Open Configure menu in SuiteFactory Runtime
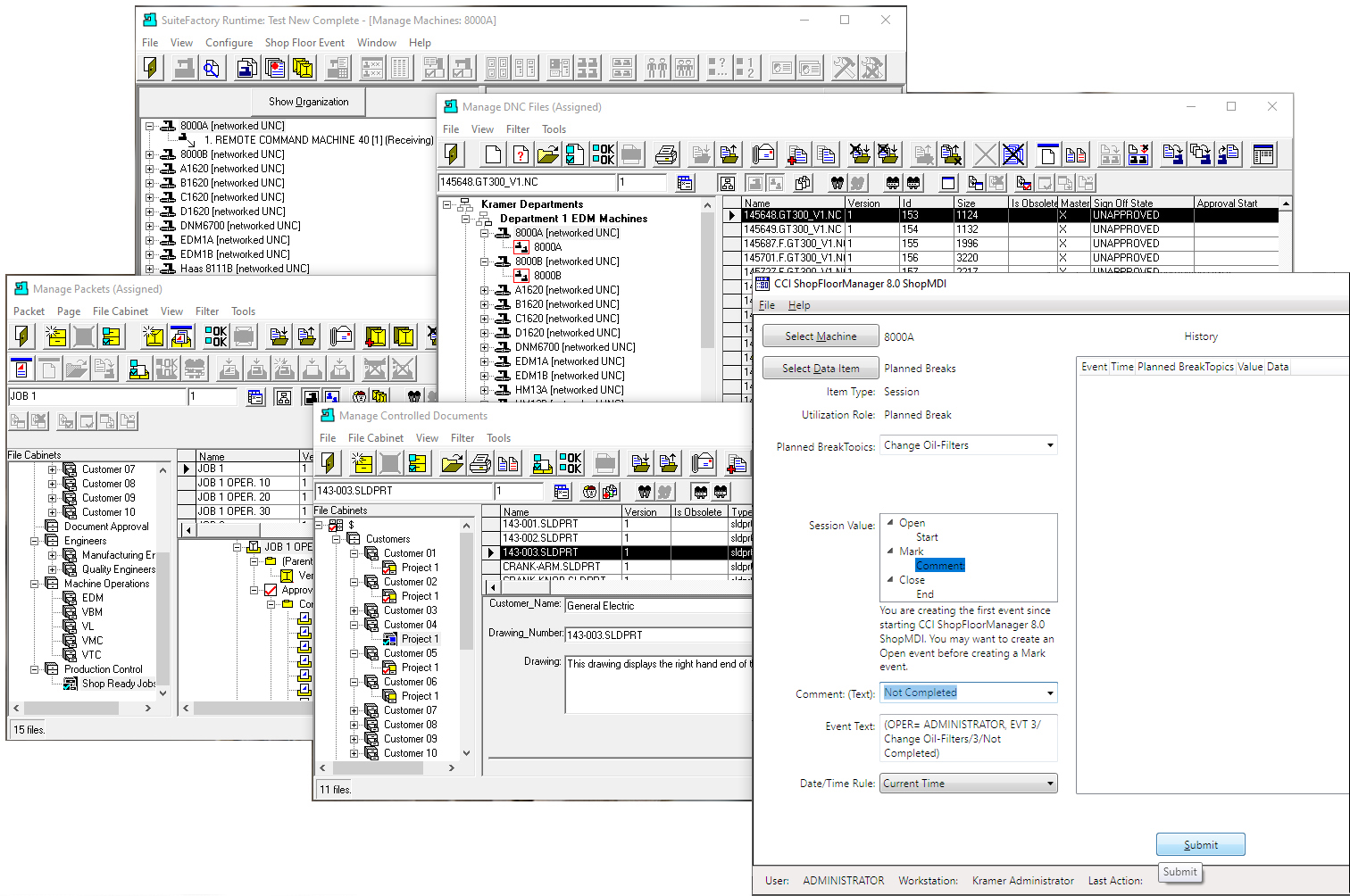This screenshot has height=896, width=1350. coord(229,43)
